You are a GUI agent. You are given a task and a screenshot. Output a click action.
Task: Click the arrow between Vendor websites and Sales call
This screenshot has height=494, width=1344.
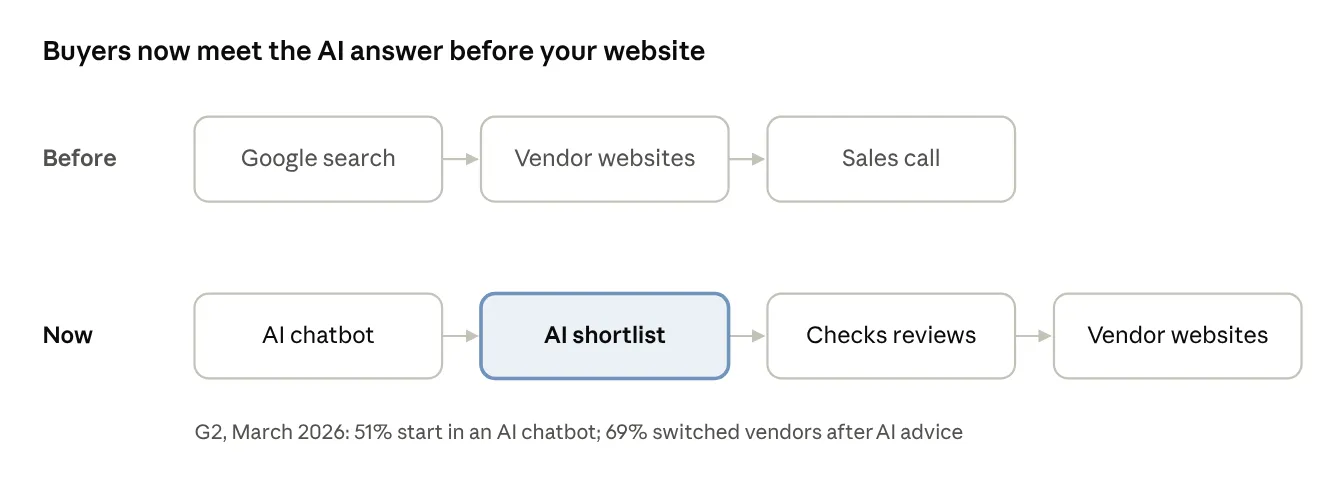coord(748,159)
